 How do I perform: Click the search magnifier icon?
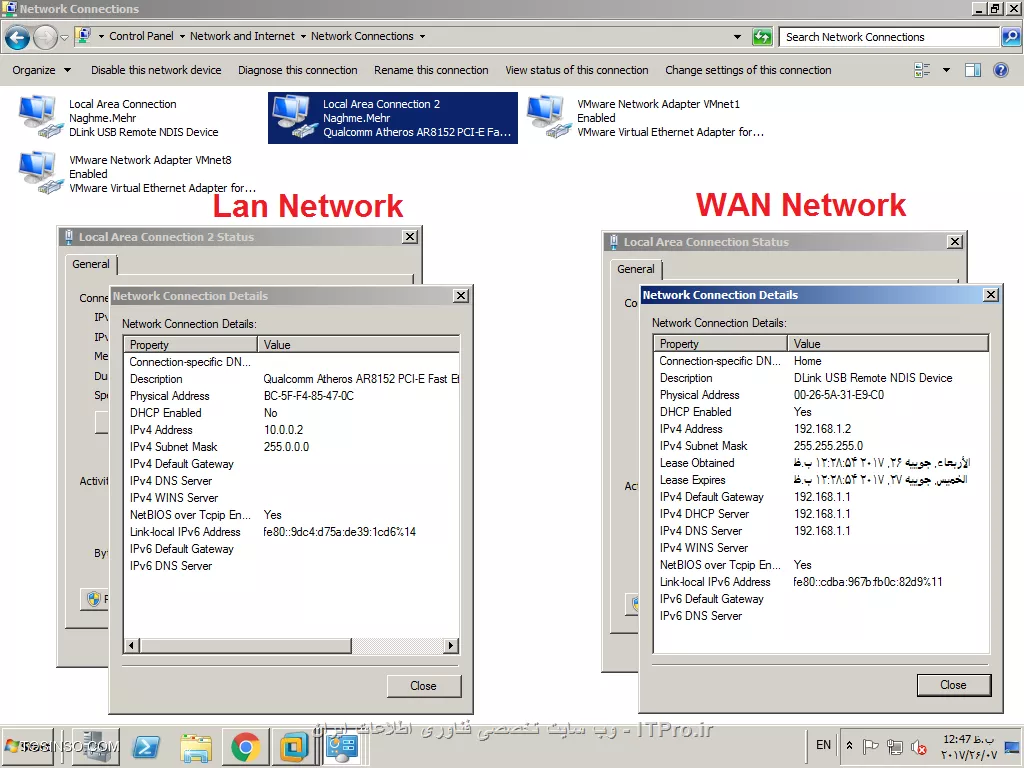pos(1010,37)
